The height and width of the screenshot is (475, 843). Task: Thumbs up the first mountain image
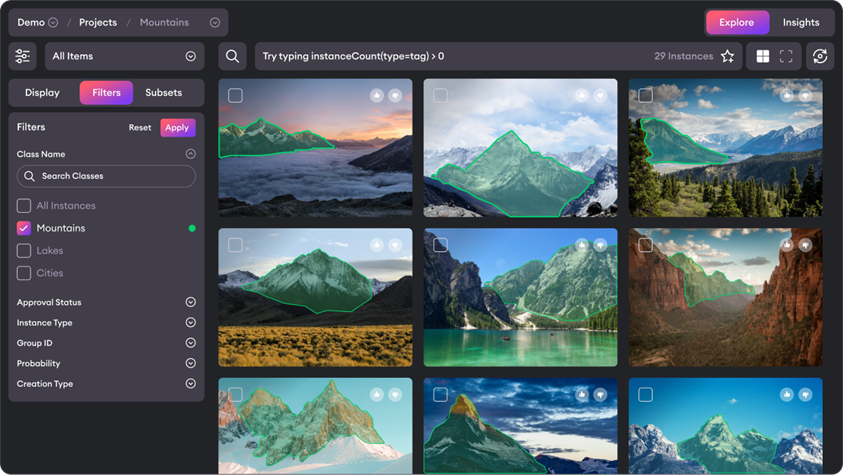pos(377,96)
